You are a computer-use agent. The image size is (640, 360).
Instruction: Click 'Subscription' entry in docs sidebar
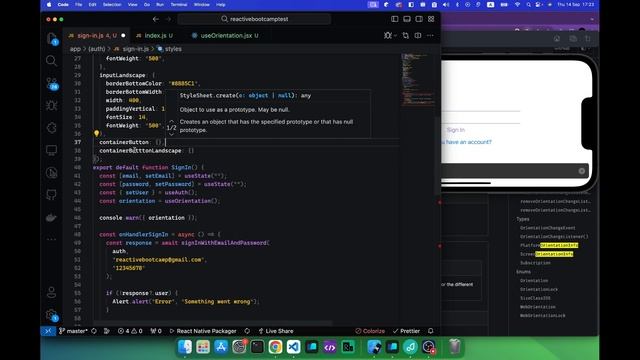tap(535, 263)
